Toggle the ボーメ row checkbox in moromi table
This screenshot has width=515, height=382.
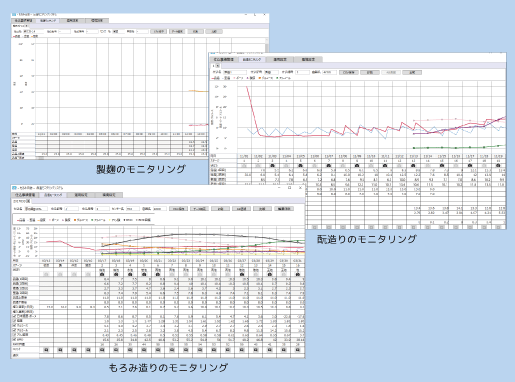point(14,316)
